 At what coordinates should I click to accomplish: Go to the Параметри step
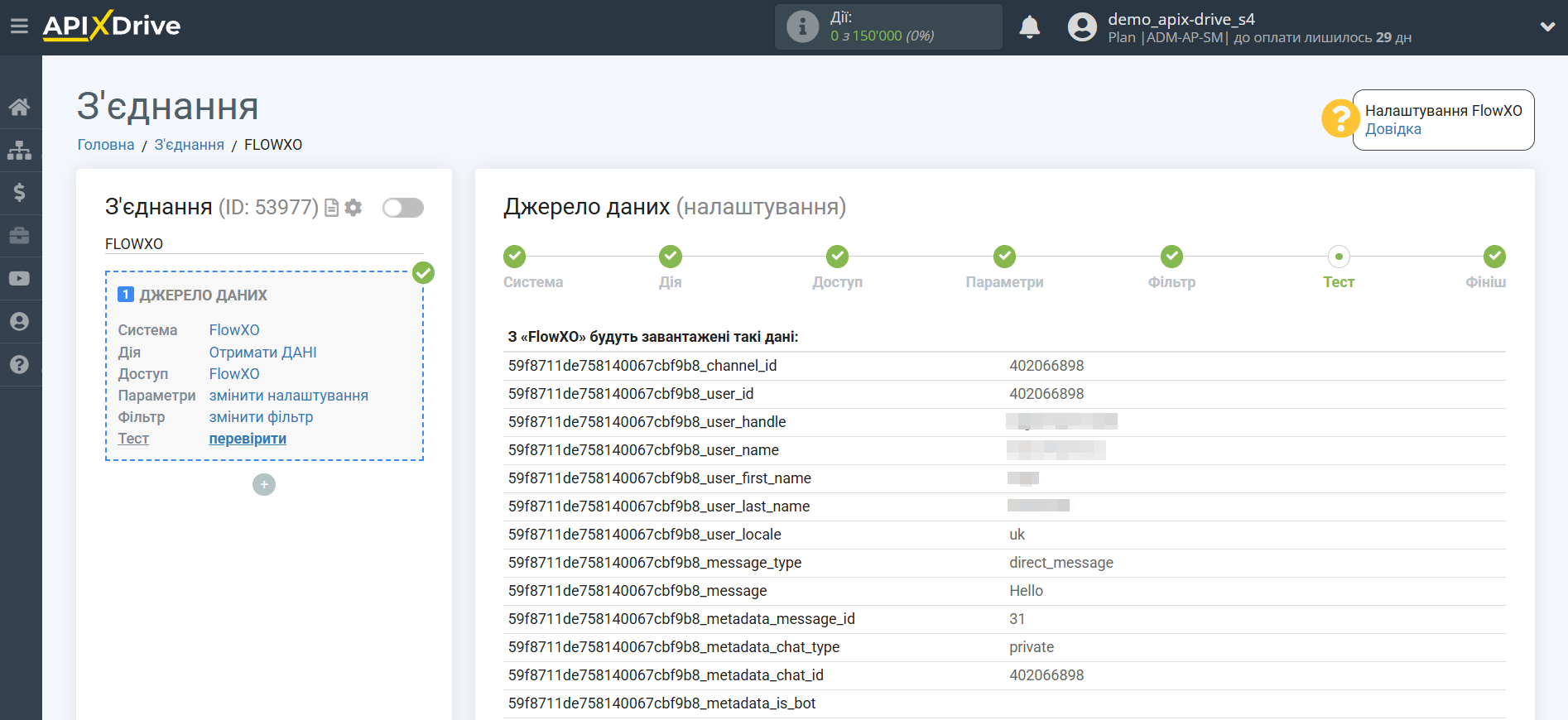tap(1005, 257)
